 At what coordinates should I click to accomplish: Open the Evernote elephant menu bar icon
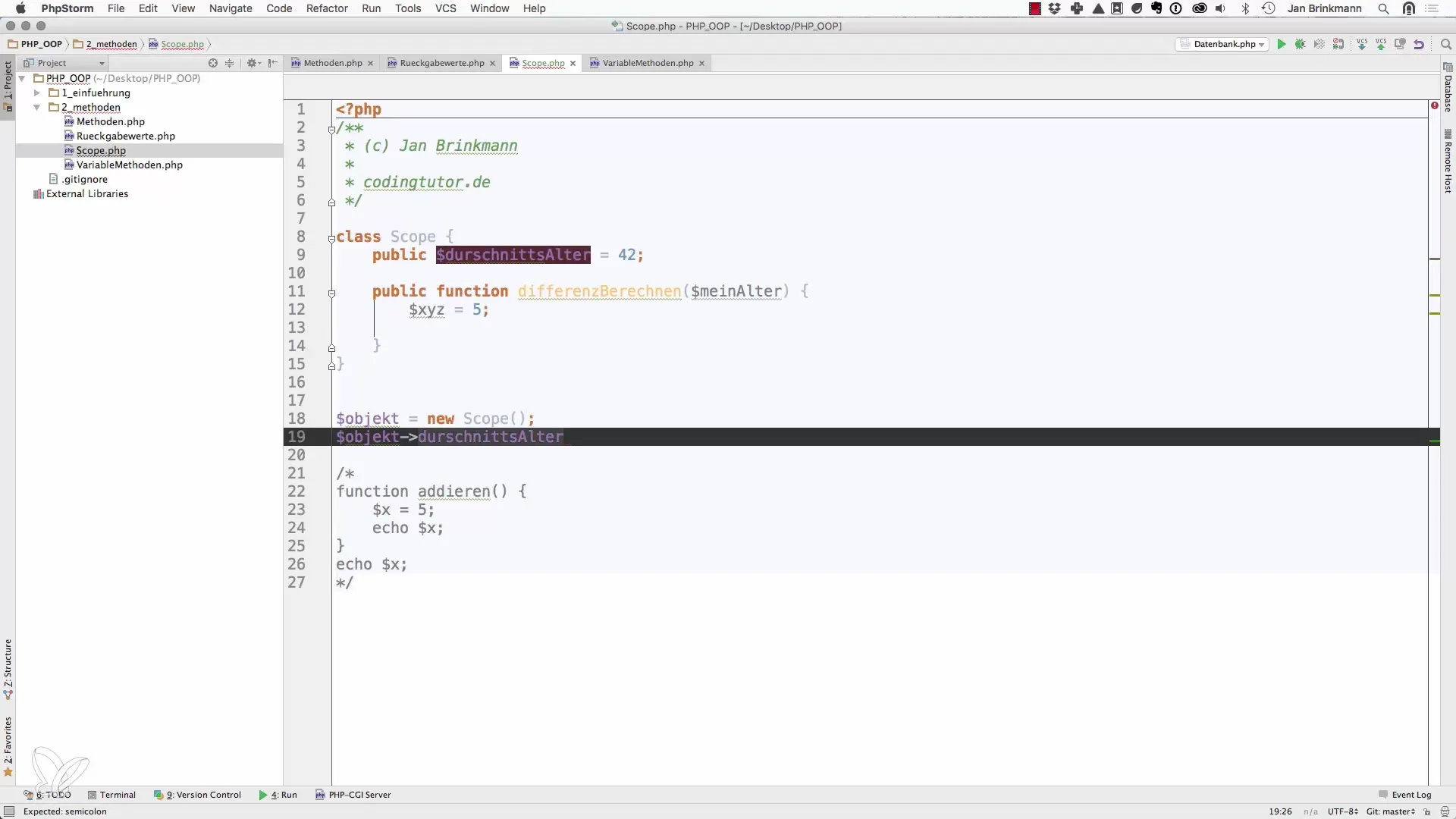pyautogui.click(x=1156, y=8)
